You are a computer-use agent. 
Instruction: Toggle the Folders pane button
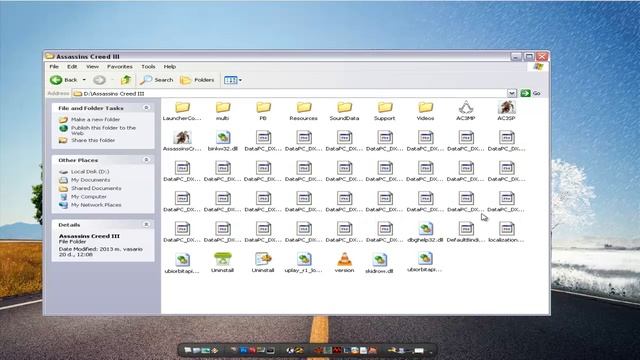point(198,80)
